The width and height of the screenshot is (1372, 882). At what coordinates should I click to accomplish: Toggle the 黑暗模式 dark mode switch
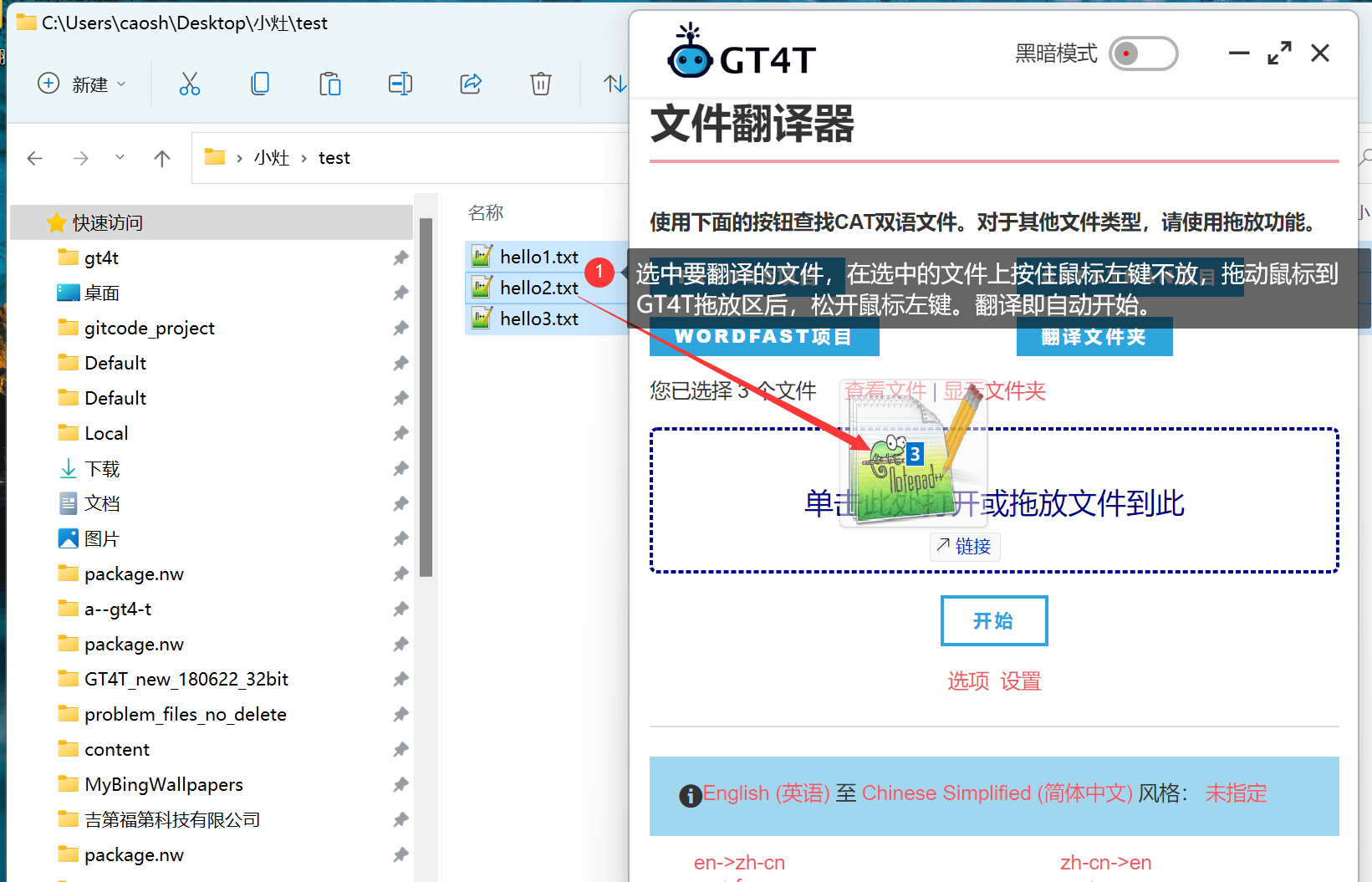tap(1144, 53)
